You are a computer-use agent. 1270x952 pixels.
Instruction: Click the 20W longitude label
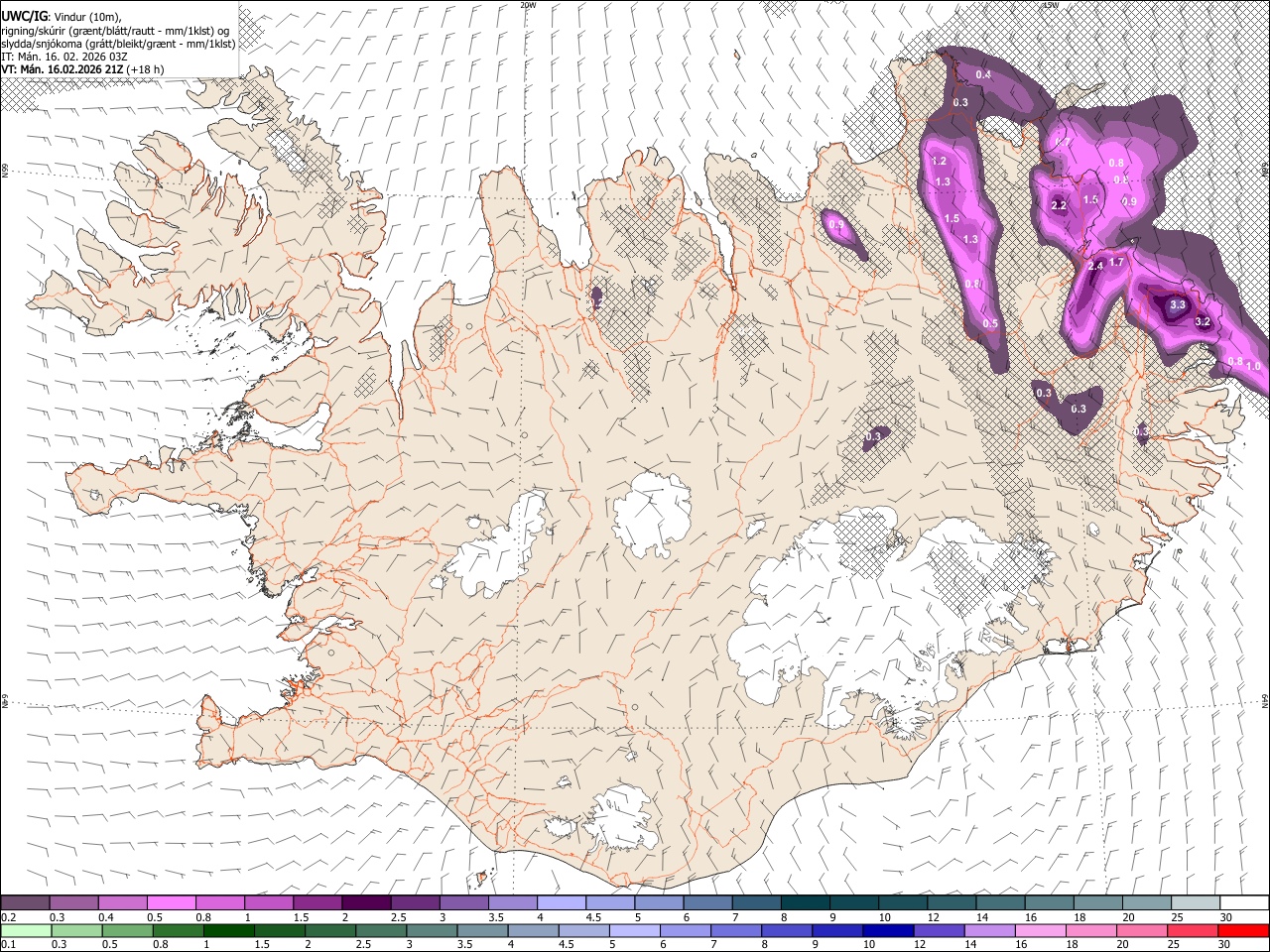(528, 5)
